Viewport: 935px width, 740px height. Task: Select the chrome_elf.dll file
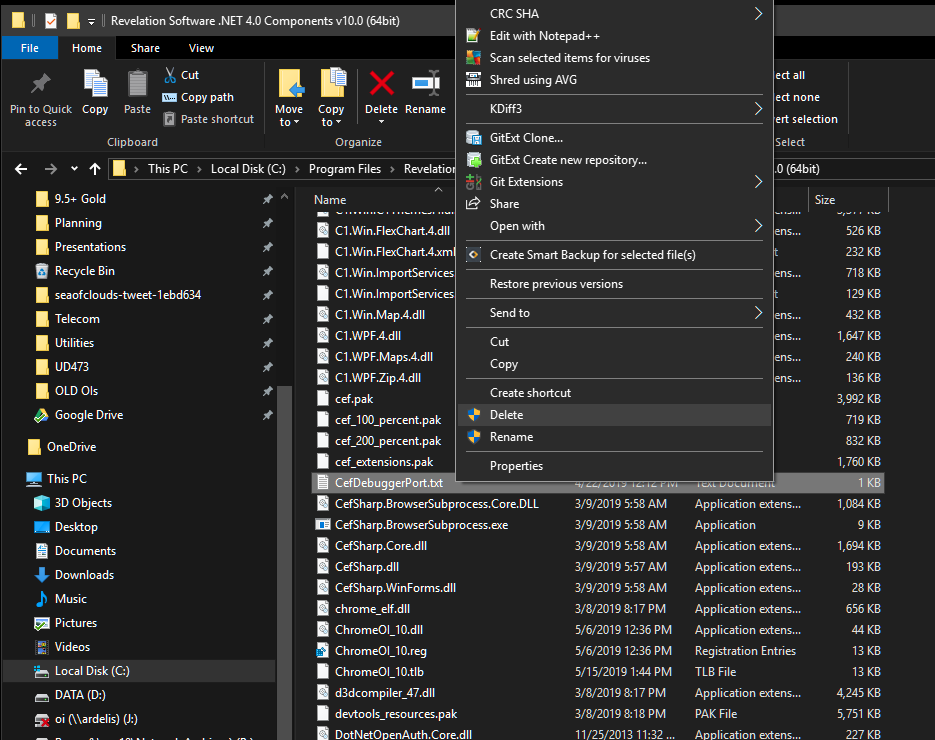[372, 609]
